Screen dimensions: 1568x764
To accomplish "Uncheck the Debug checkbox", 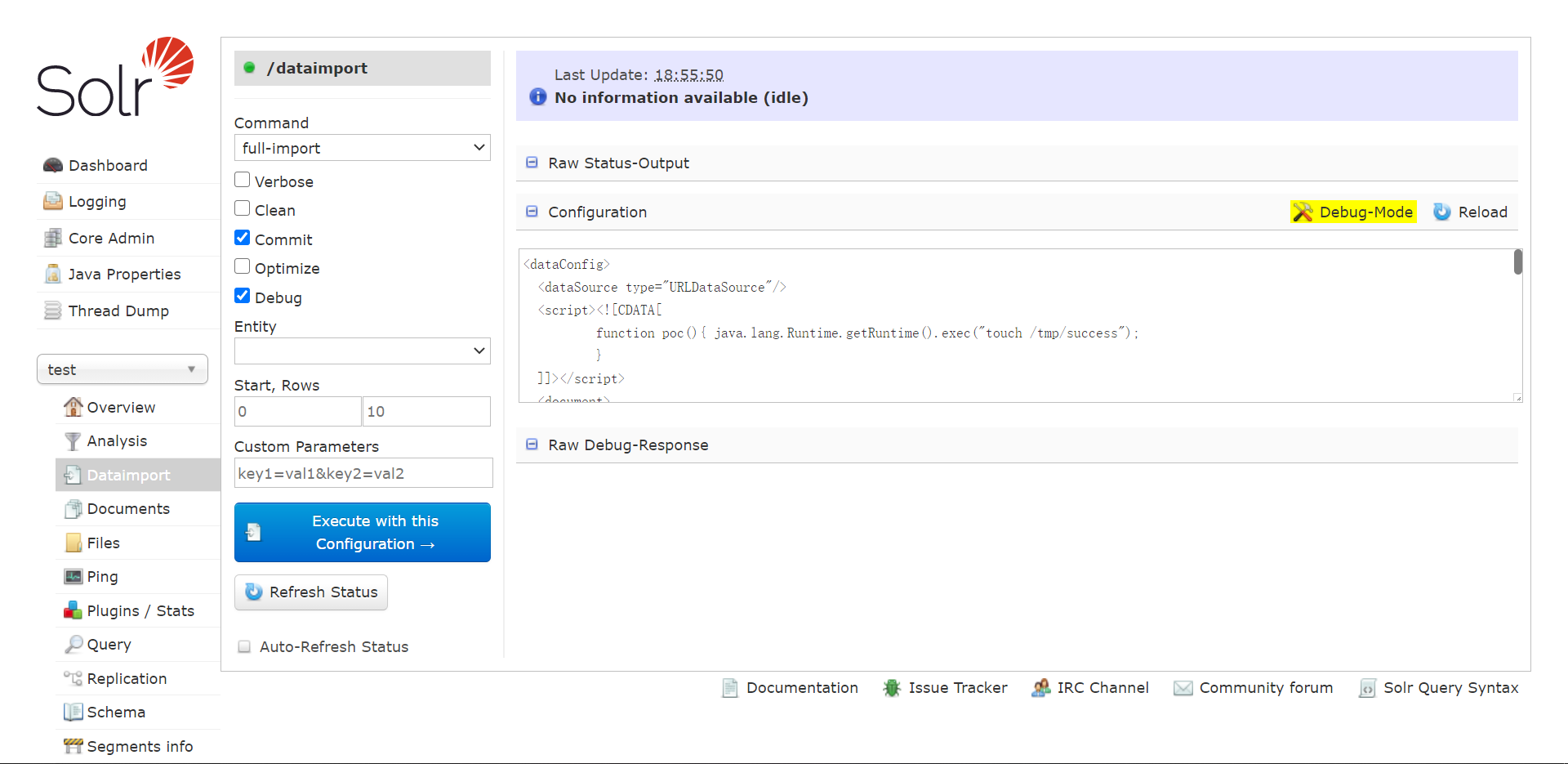I will click(x=243, y=296).
